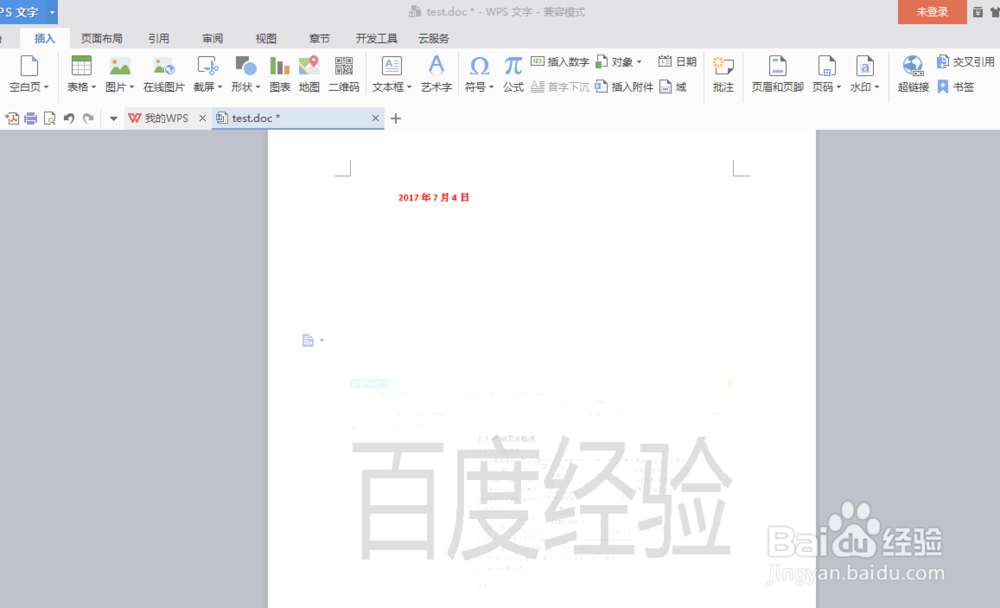Insert a symbol with 符号 Omega icon

[479, 66]
